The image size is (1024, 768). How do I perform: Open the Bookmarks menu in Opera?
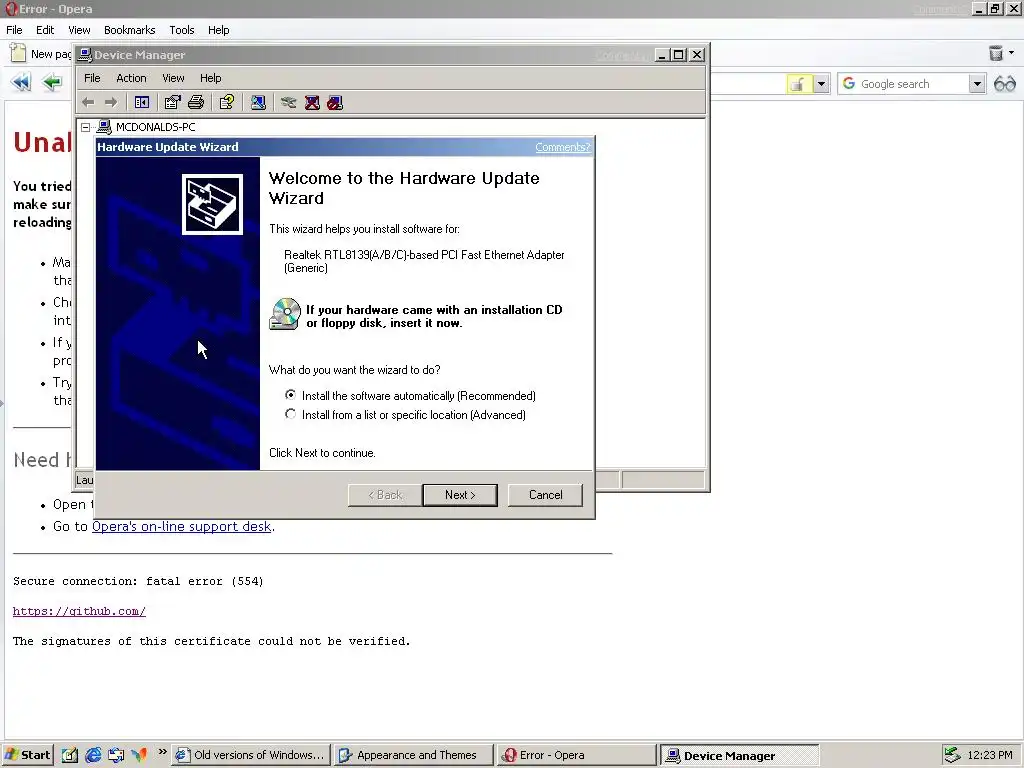tap(129, 30)
